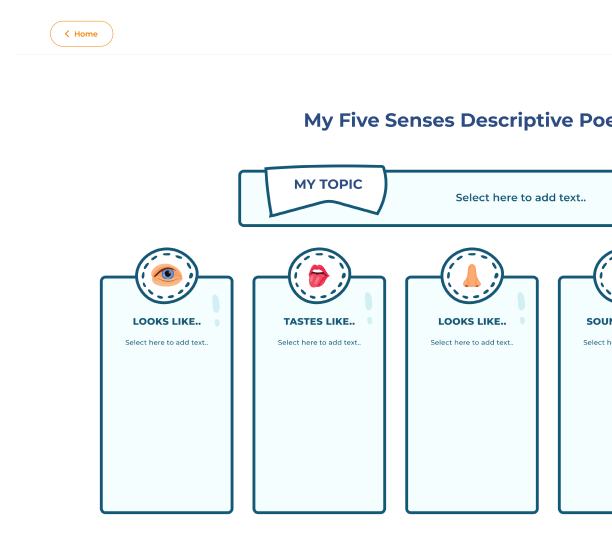Click the back chevron beside Home
The height and width of the screenshot is (534, 612).
click(67, 34)
